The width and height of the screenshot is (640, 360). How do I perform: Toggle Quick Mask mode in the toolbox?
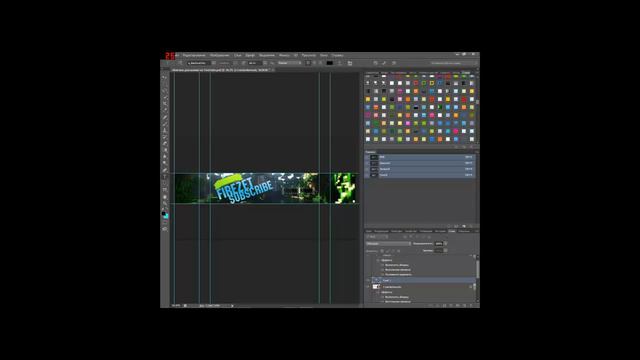click(x=165, y=222)
